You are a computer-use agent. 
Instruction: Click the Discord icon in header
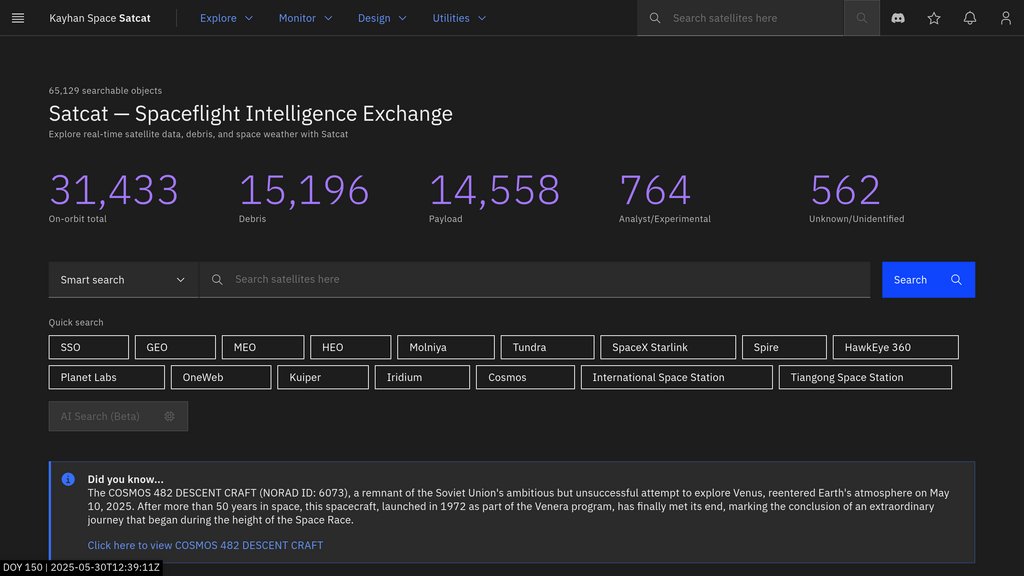click(x=898, y=18)
